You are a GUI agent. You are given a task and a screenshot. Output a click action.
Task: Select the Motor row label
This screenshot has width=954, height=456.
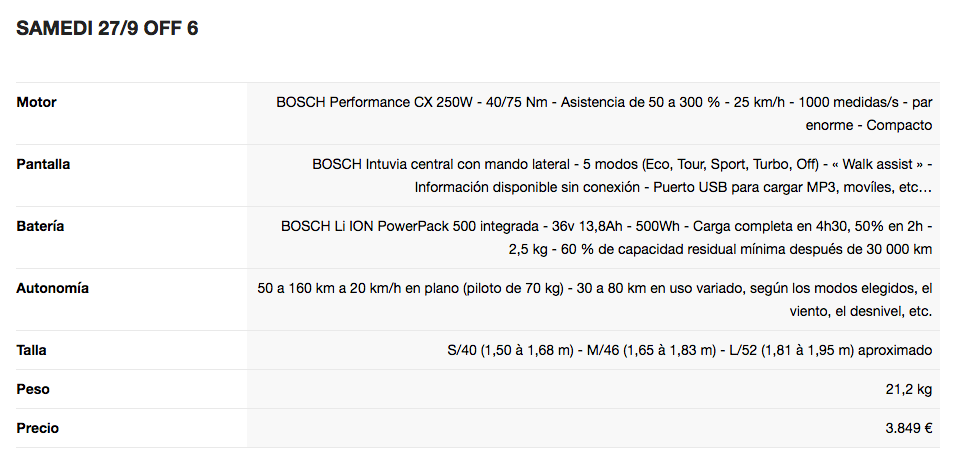point(36,102)
